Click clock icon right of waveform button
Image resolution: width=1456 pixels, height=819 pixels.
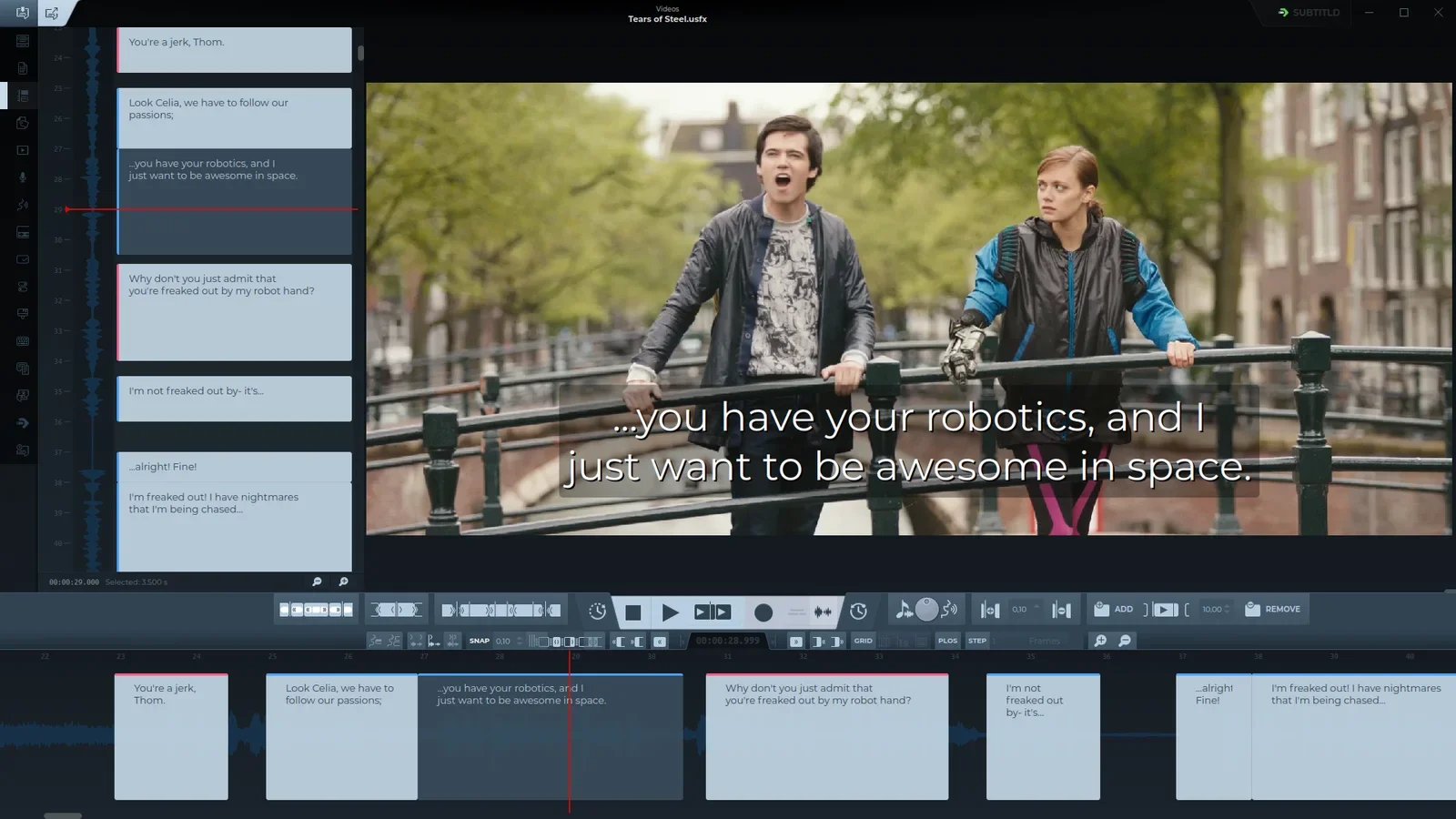click(x=858, y=612)
